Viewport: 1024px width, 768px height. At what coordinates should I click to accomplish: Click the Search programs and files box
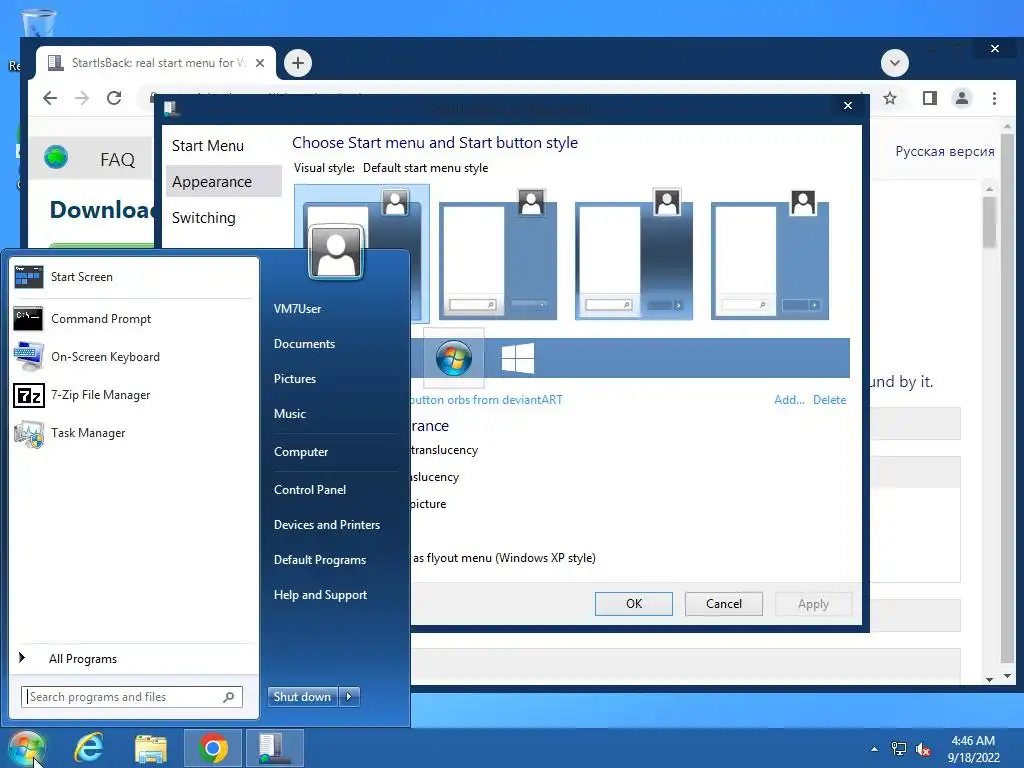[131, 697]
